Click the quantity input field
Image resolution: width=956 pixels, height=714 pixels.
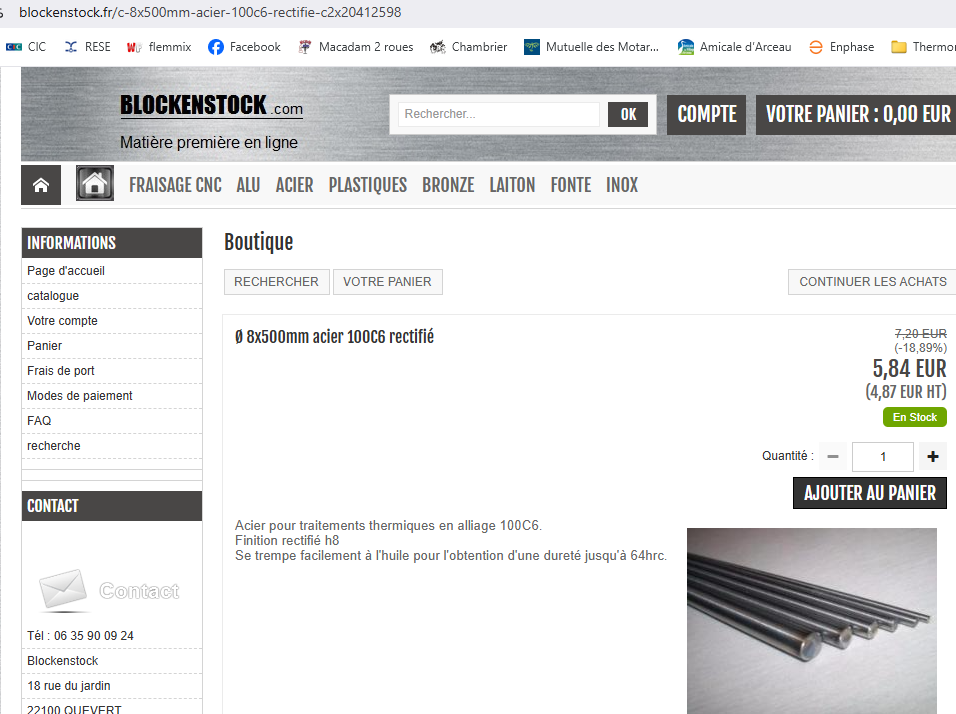[882, 457]
